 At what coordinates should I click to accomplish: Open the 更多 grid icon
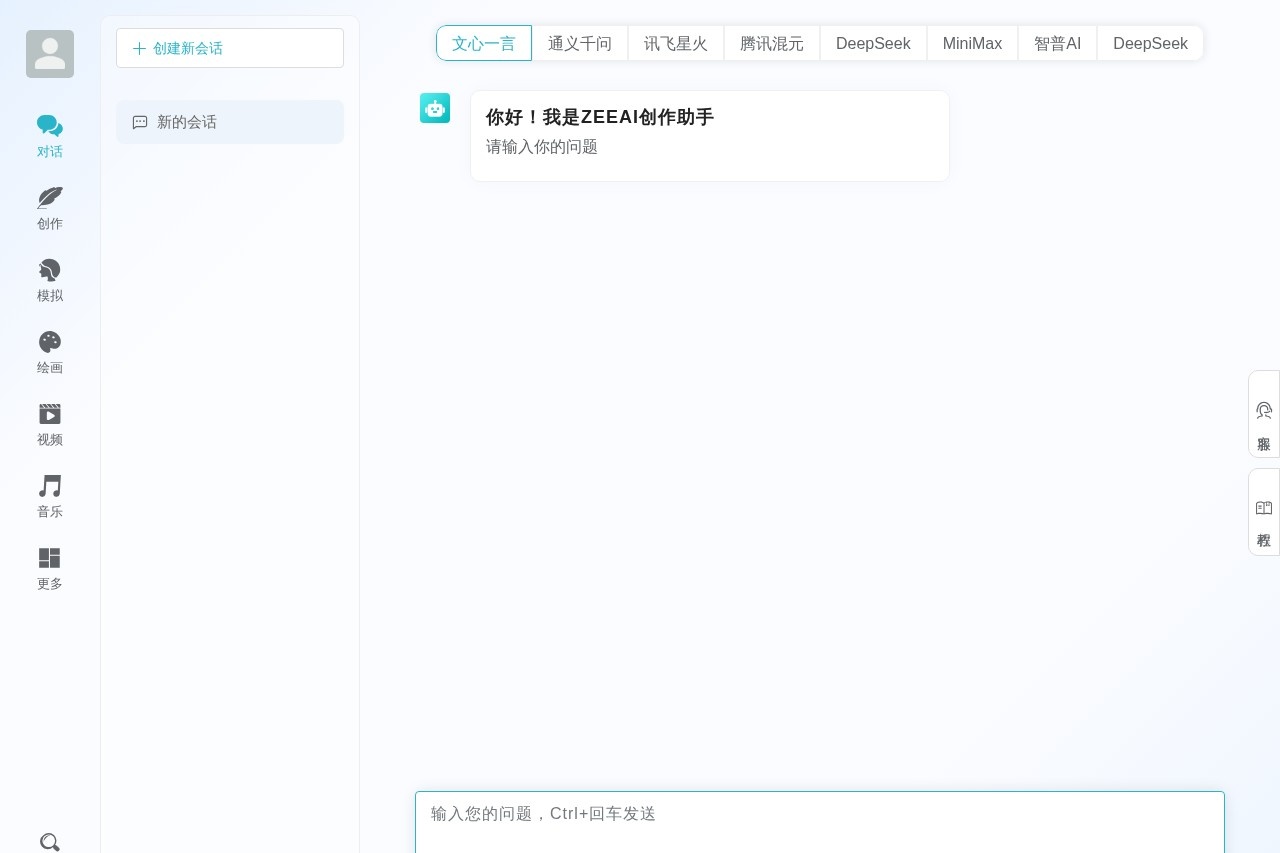tap(50, 558)
